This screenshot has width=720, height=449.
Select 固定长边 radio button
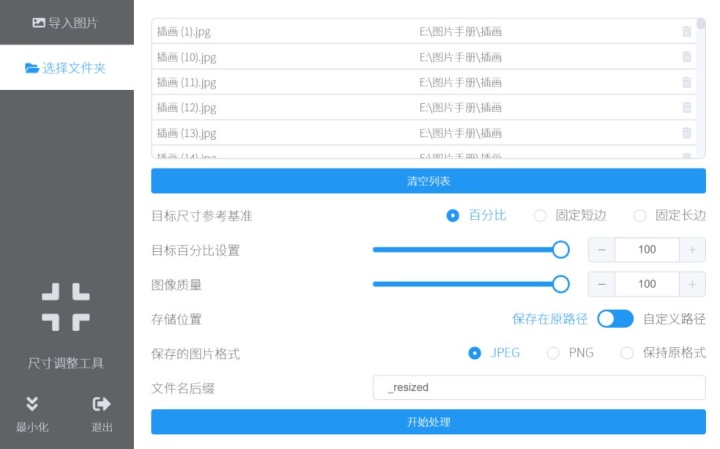click(x=640, y=215)
